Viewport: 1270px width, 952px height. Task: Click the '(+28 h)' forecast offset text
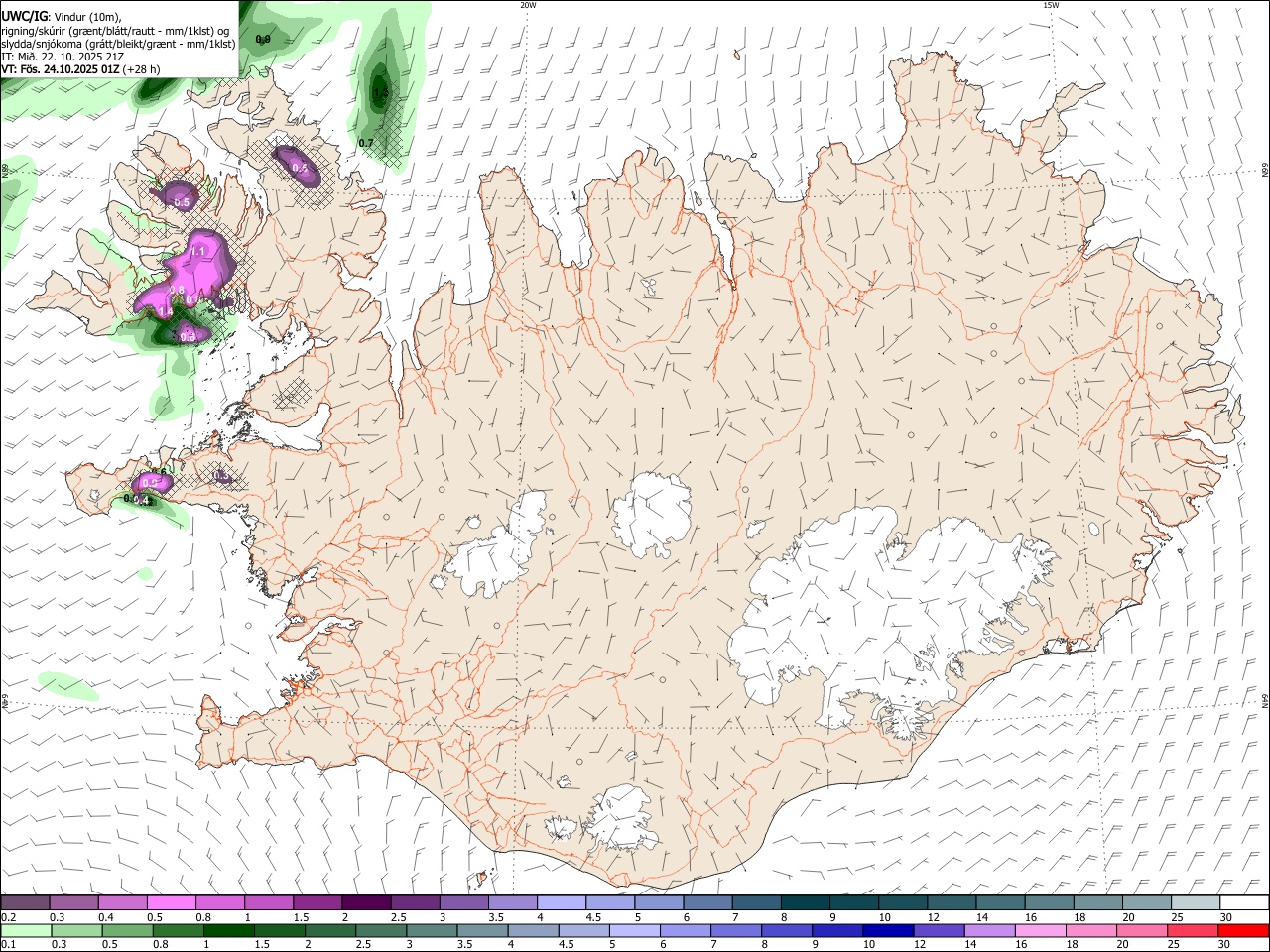point(143,69)
